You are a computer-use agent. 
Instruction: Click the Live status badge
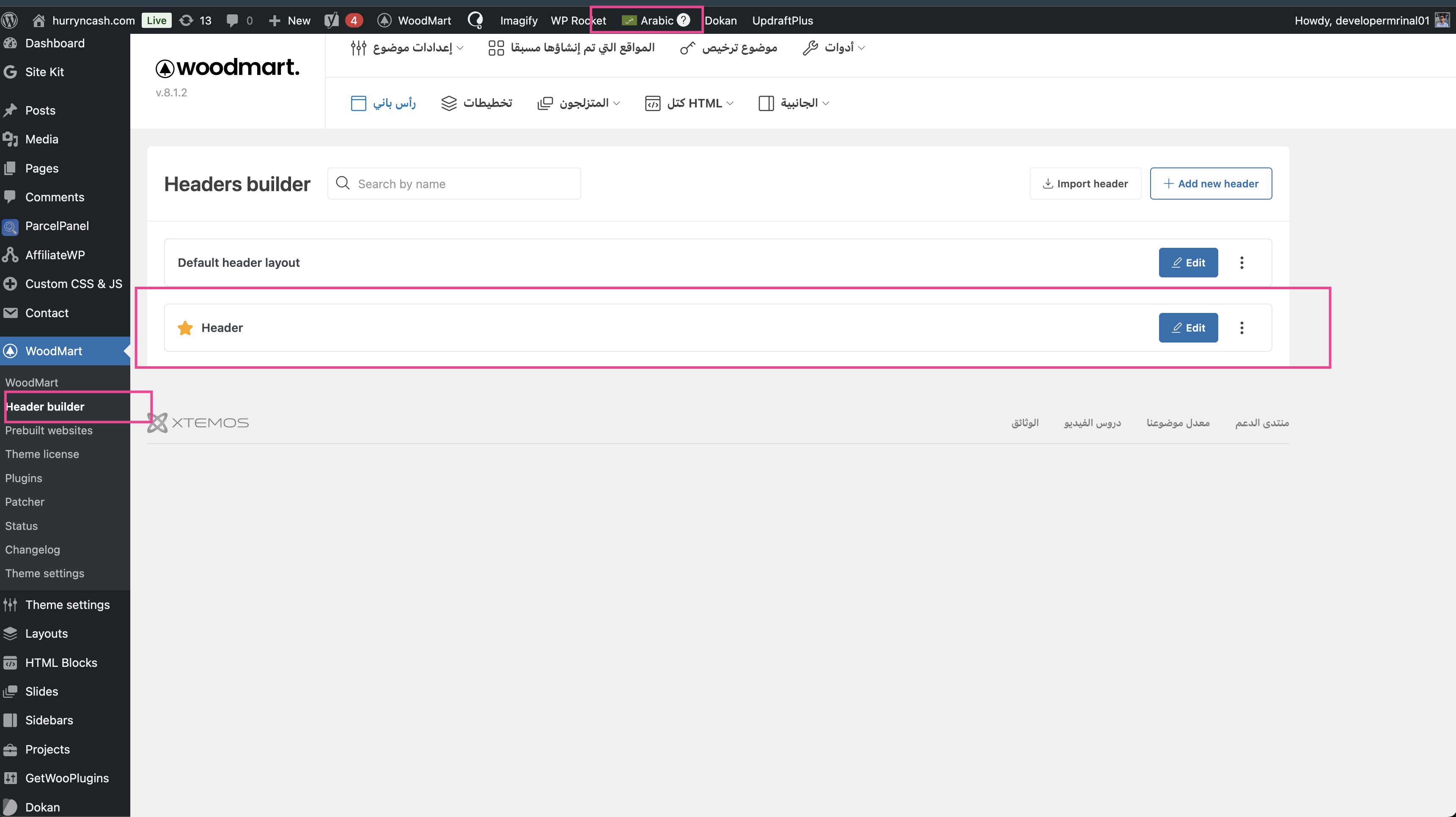[x=156, y=20]
